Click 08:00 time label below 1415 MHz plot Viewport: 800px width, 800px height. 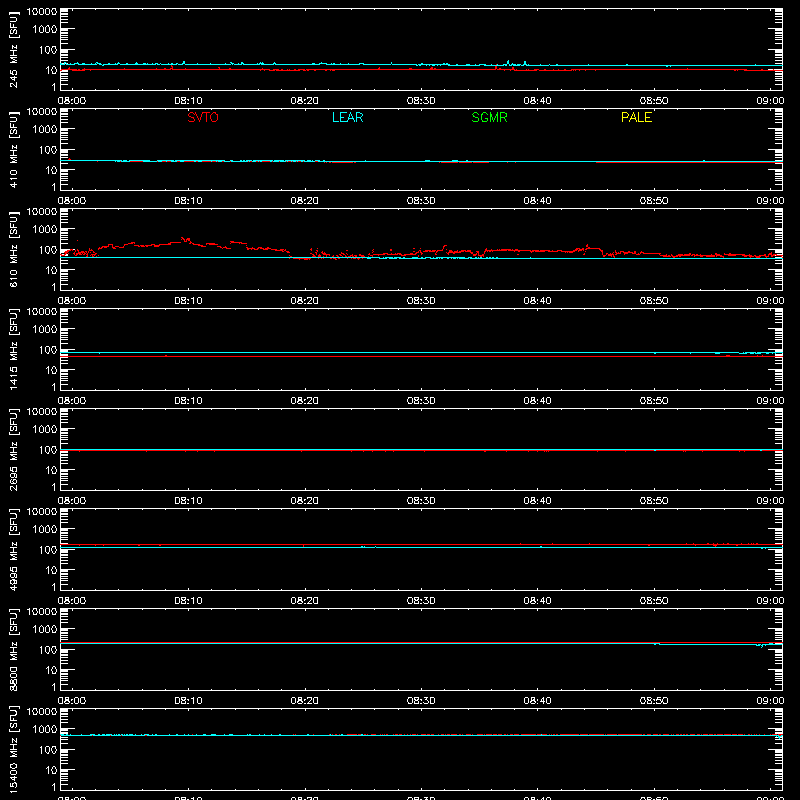pyautogui.click(x=72, y=401)
